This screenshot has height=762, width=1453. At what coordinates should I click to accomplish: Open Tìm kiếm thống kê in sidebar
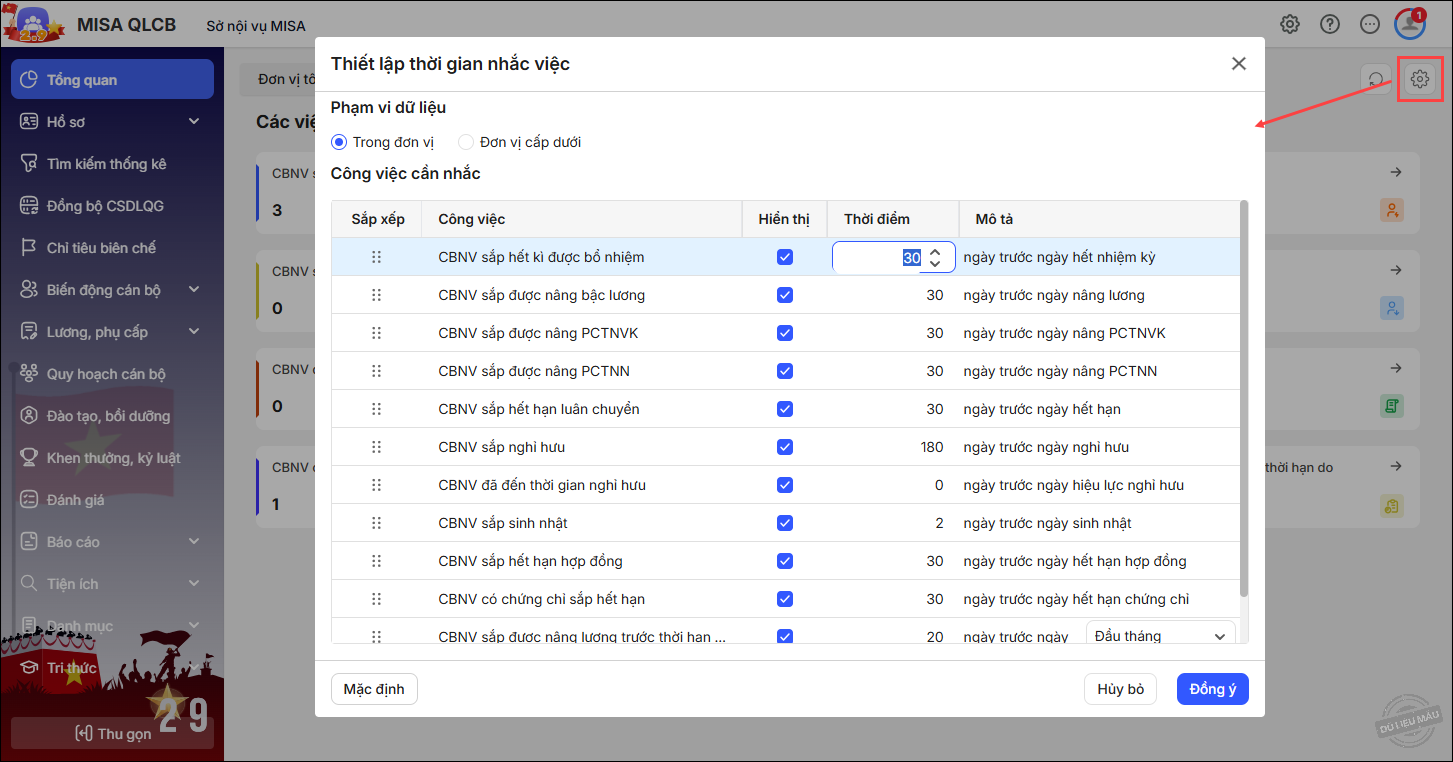(106, 164)
